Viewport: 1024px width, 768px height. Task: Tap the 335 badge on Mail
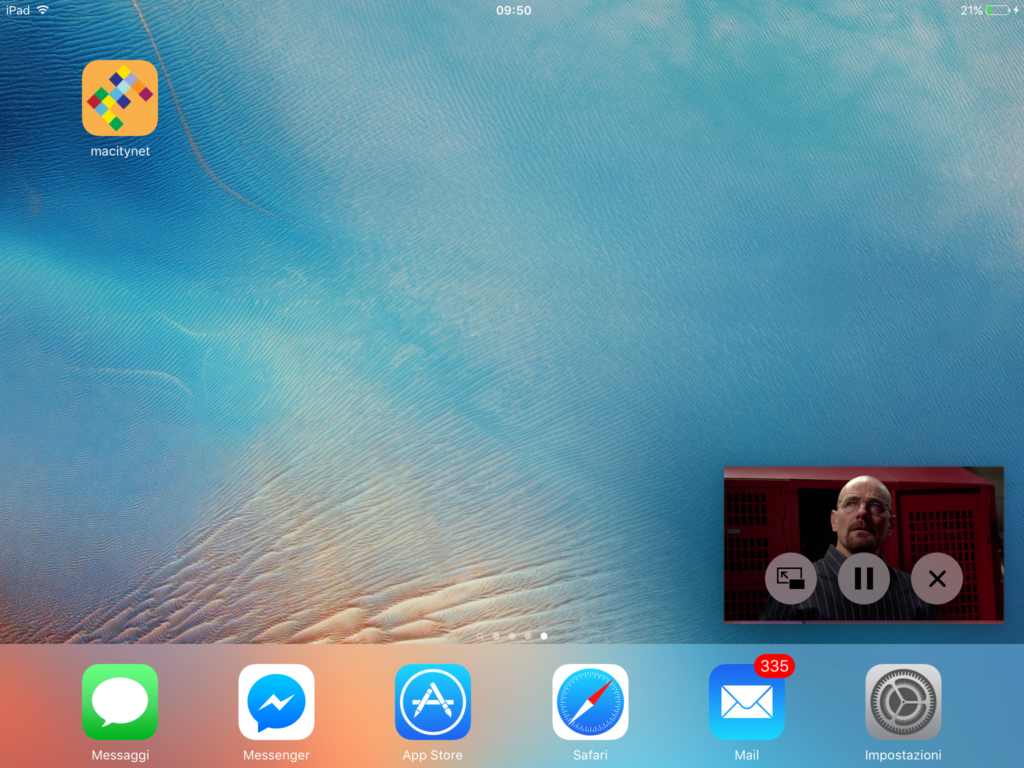(x=774, y=666)
